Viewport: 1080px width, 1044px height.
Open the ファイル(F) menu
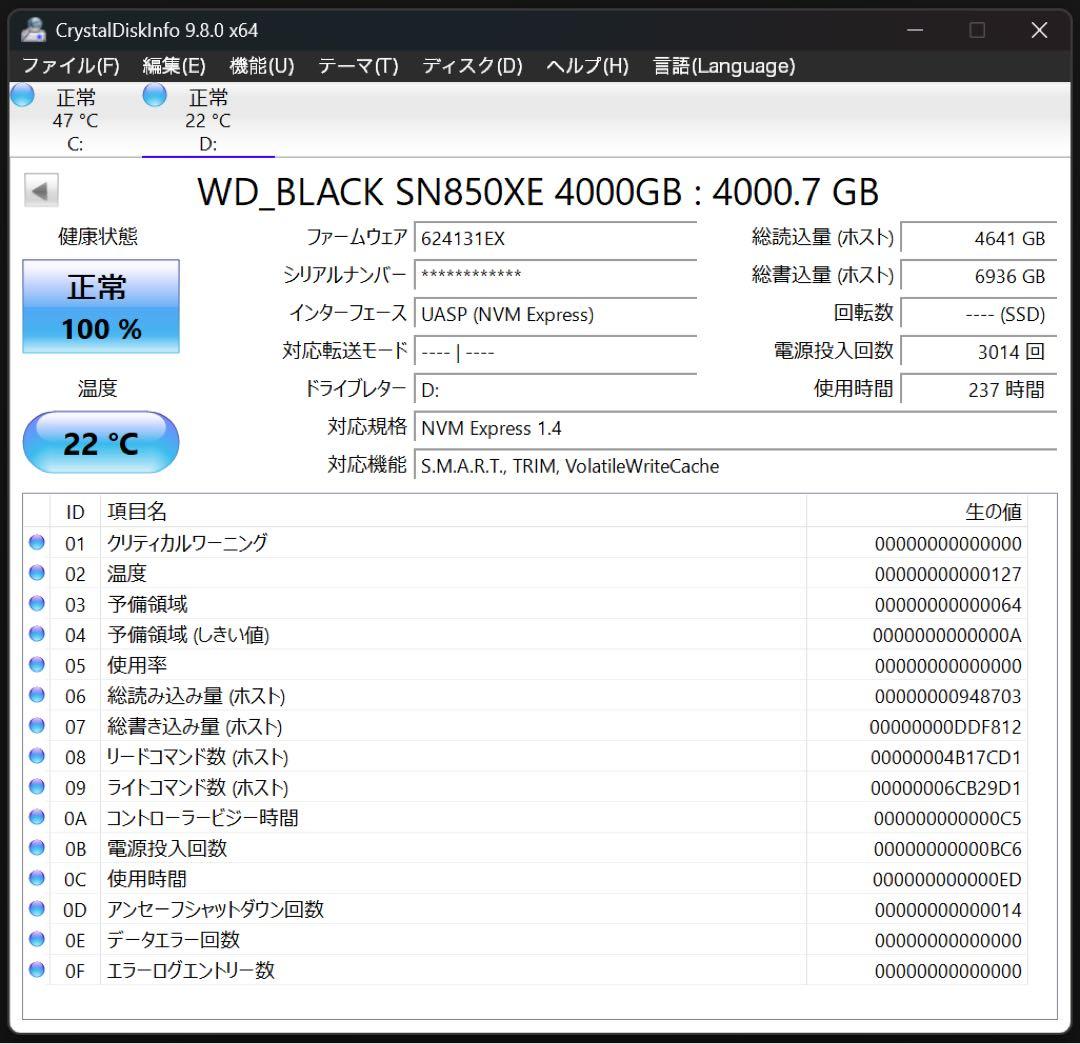(x=71, y=66)
